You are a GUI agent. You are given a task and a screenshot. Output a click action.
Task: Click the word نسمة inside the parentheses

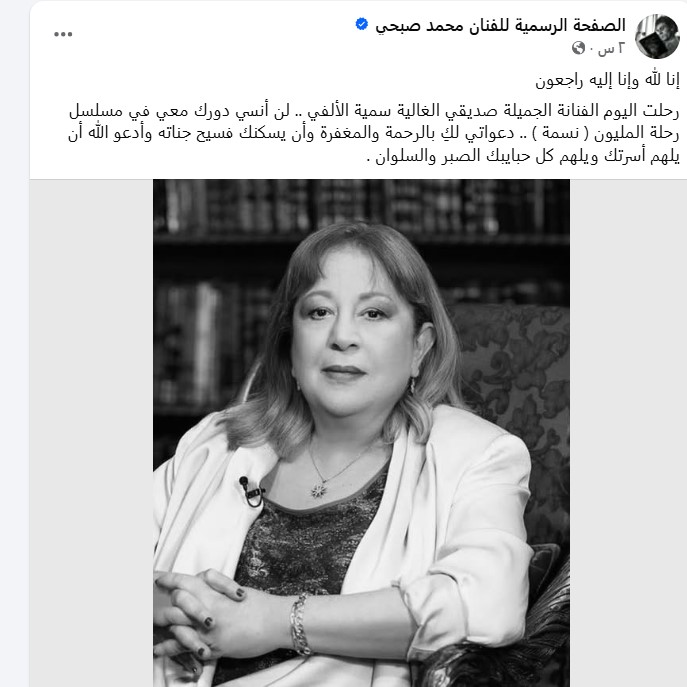click(x=560, y=133)
